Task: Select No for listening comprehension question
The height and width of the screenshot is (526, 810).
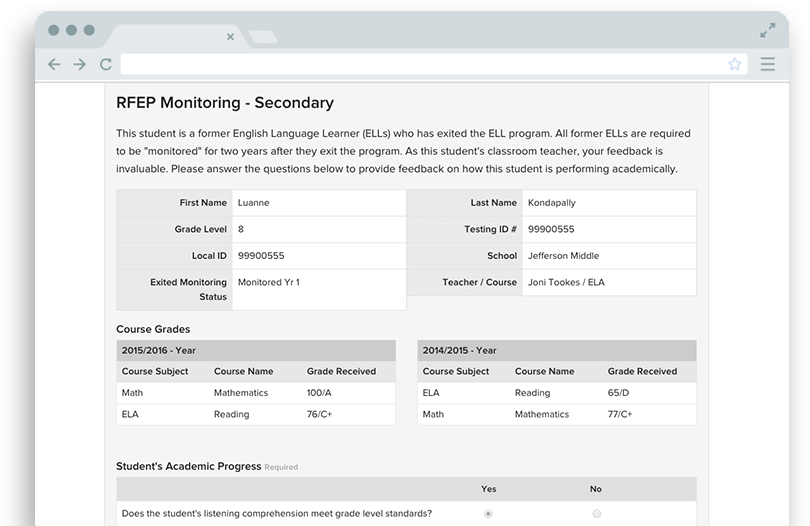Action: [x=597, y=514]
